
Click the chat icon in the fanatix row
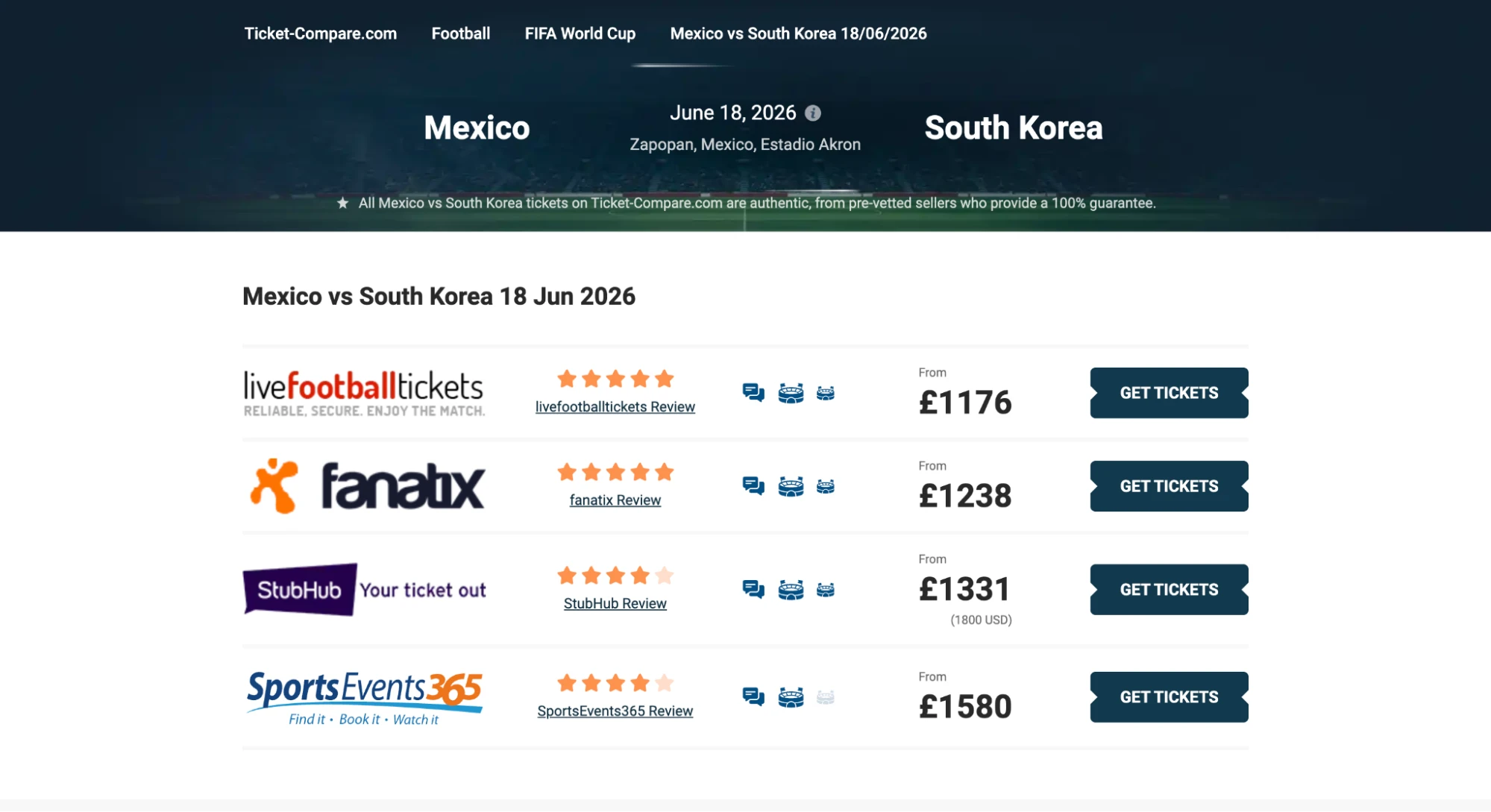click(753, 486)
